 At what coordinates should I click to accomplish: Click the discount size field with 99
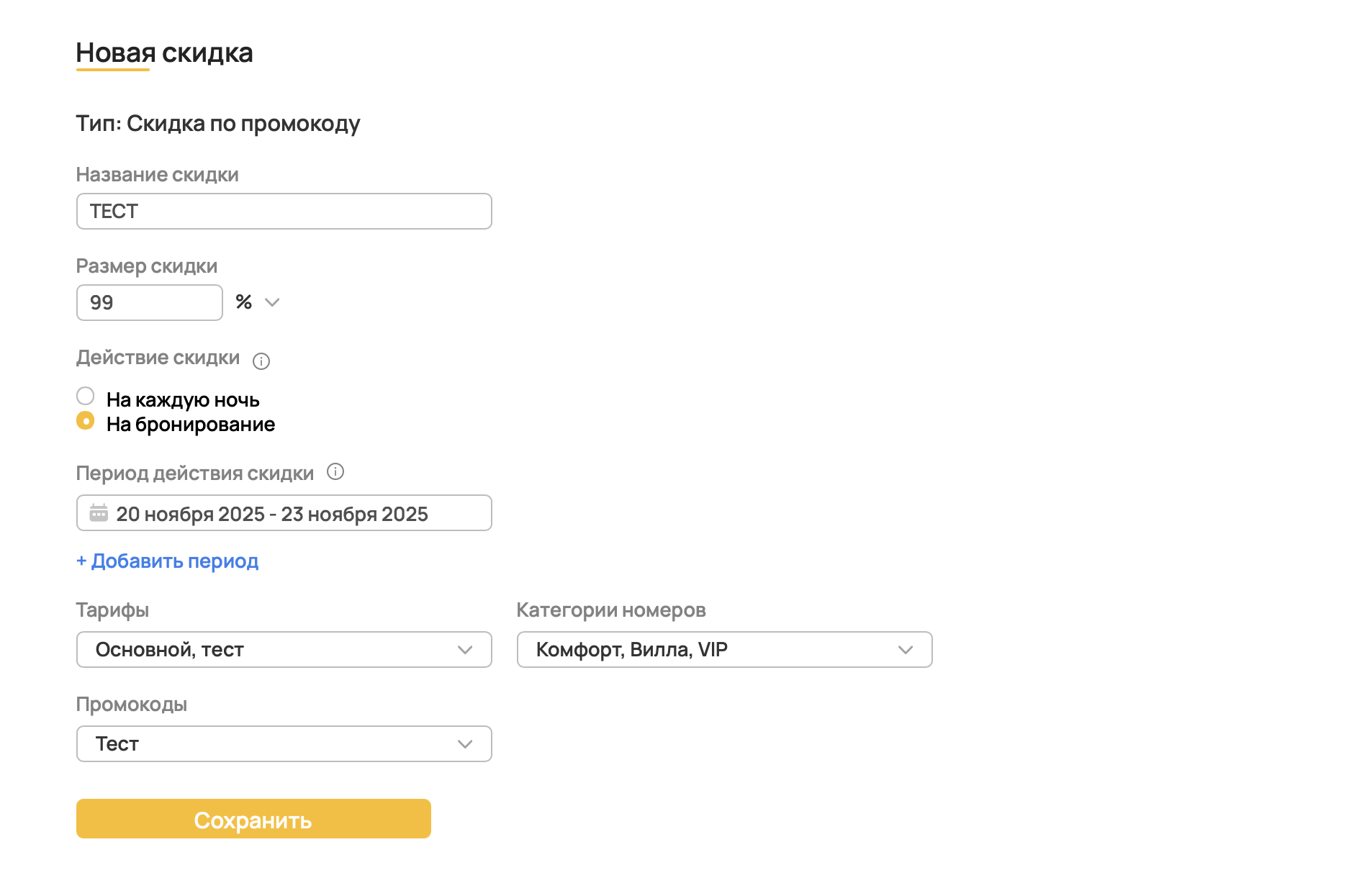click(x=149, y=303)
